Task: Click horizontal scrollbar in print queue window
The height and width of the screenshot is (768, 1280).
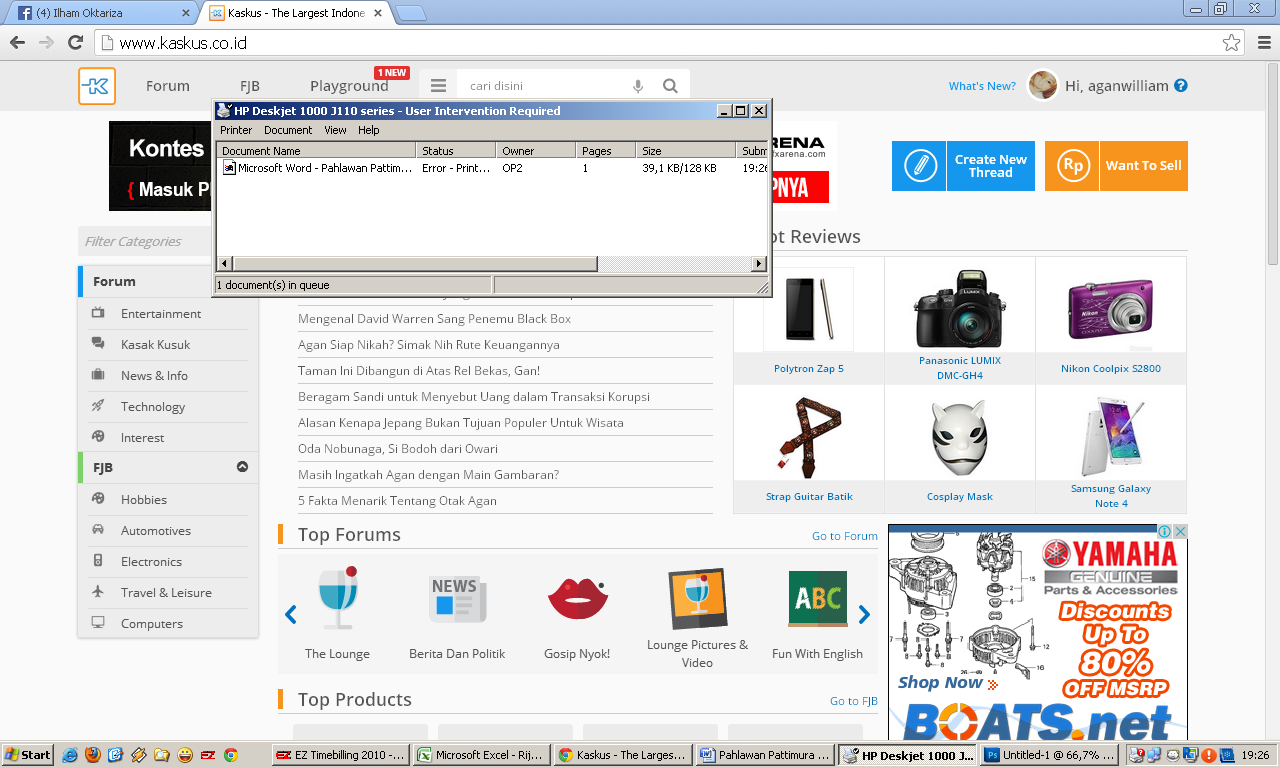Action: [x=415, y=264]
